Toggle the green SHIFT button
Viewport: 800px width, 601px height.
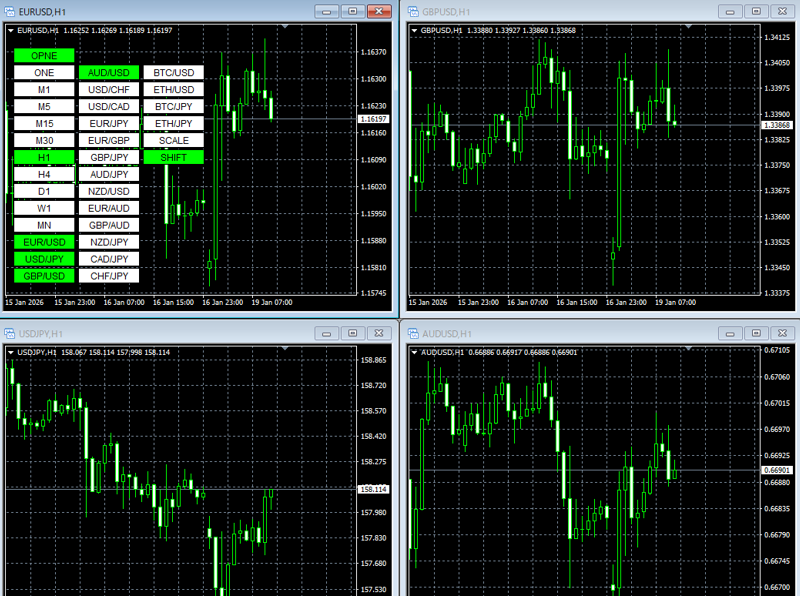point(173,157)
